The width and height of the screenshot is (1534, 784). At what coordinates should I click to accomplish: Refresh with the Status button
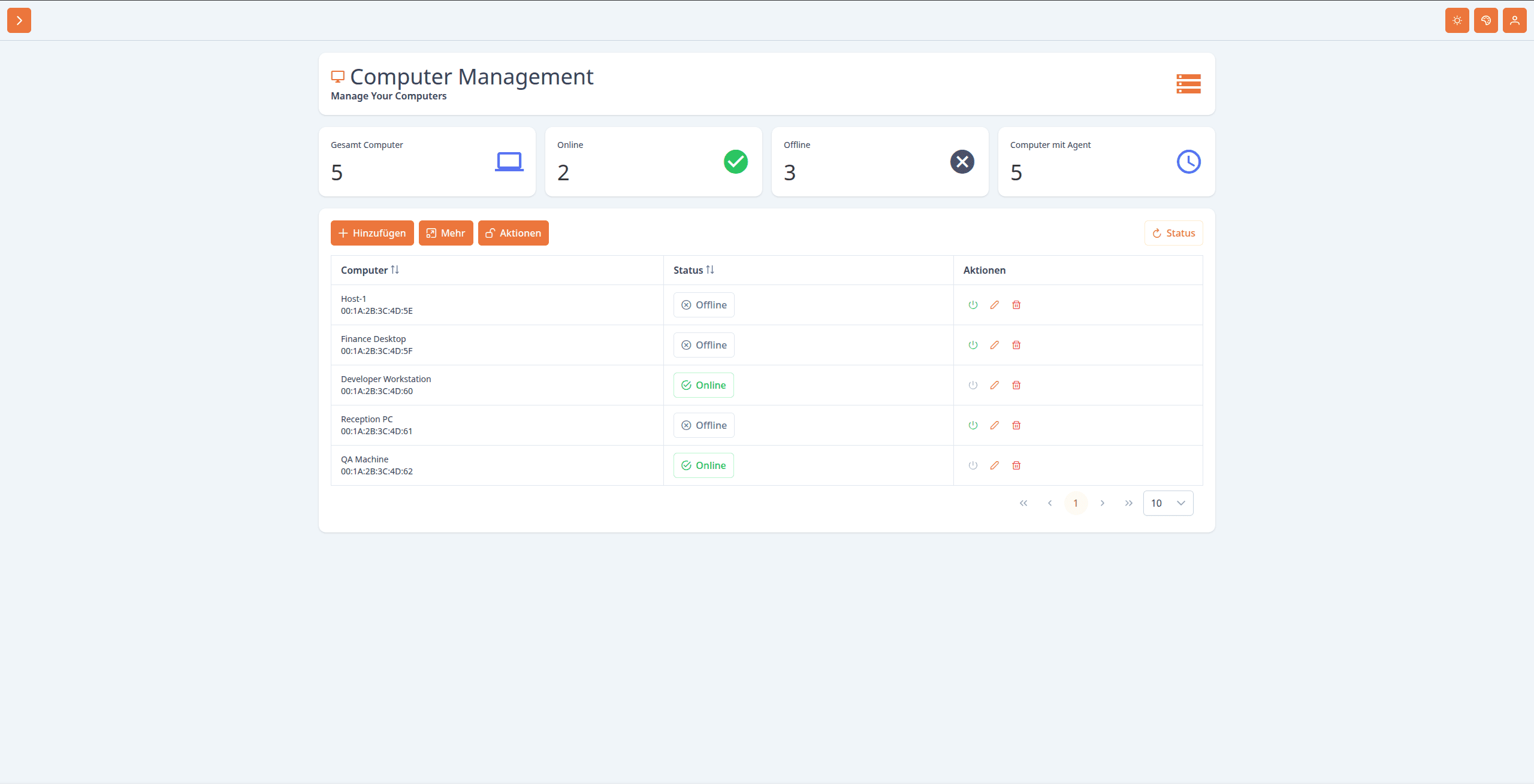click(1173, 233)
